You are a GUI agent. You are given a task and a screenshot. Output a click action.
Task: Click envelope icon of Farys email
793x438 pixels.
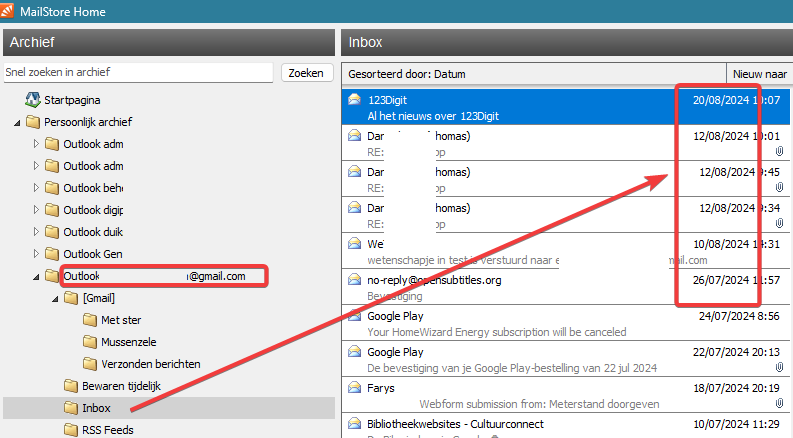click(x=354, y=388)
